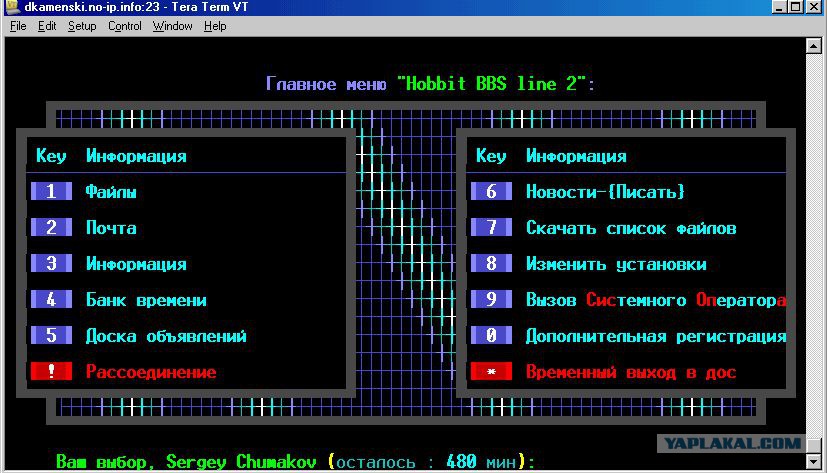Screen dimensions: 827x473
Task: Click the Главное меню Hobbit BBS heading
Action: pyautogui.click(x=430, y=83)
